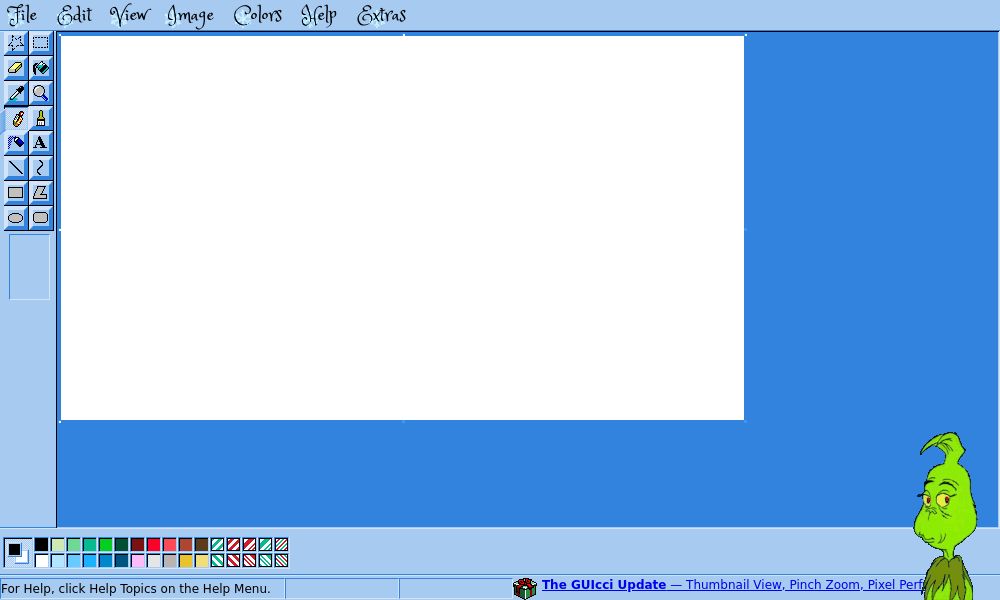Click the gift icon in the status bar
Screen dimensions: 1000x600
click(524, 588)
